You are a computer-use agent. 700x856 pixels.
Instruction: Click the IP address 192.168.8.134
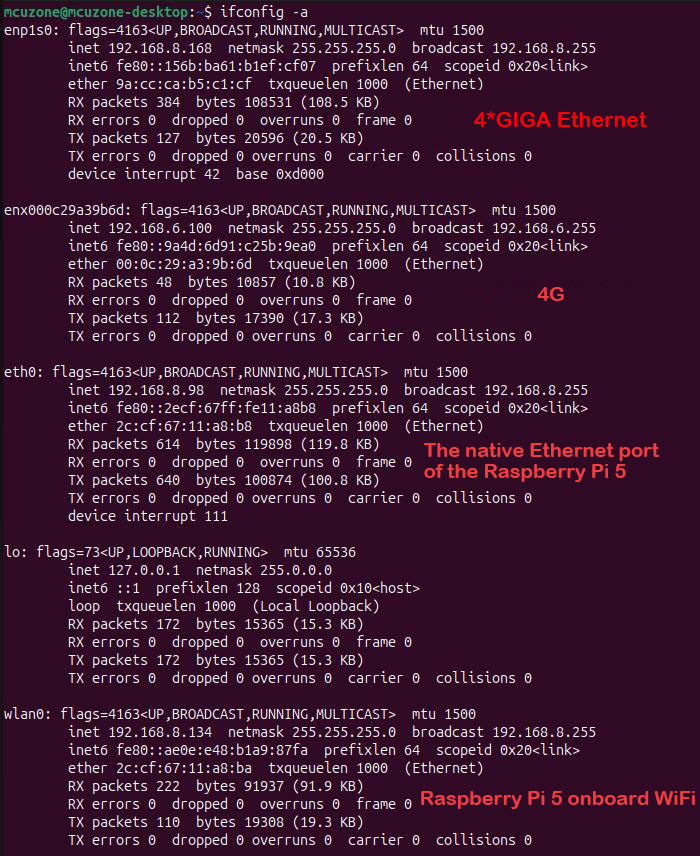(160, 732)
